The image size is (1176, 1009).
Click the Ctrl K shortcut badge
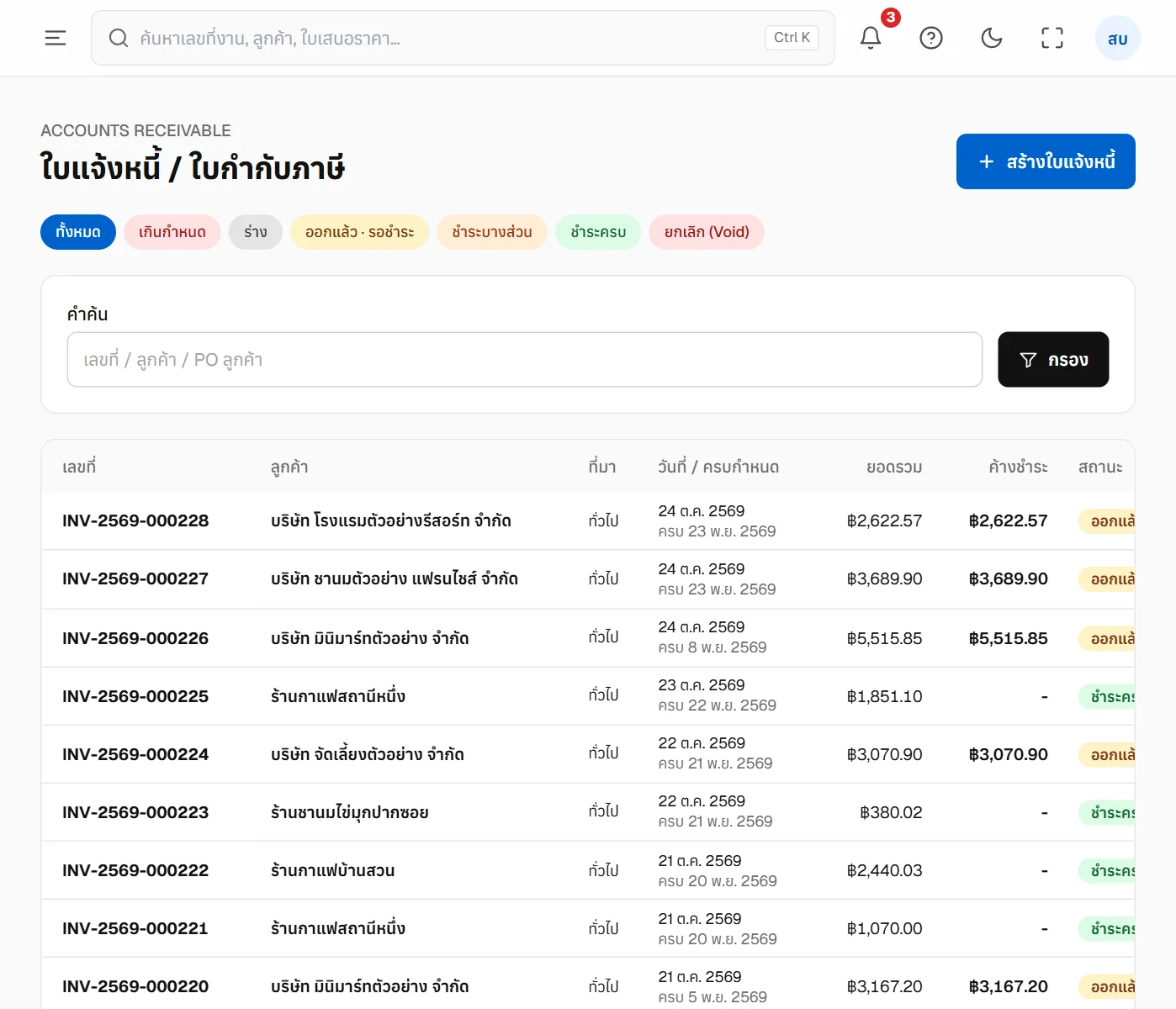(x=792, y=38)
